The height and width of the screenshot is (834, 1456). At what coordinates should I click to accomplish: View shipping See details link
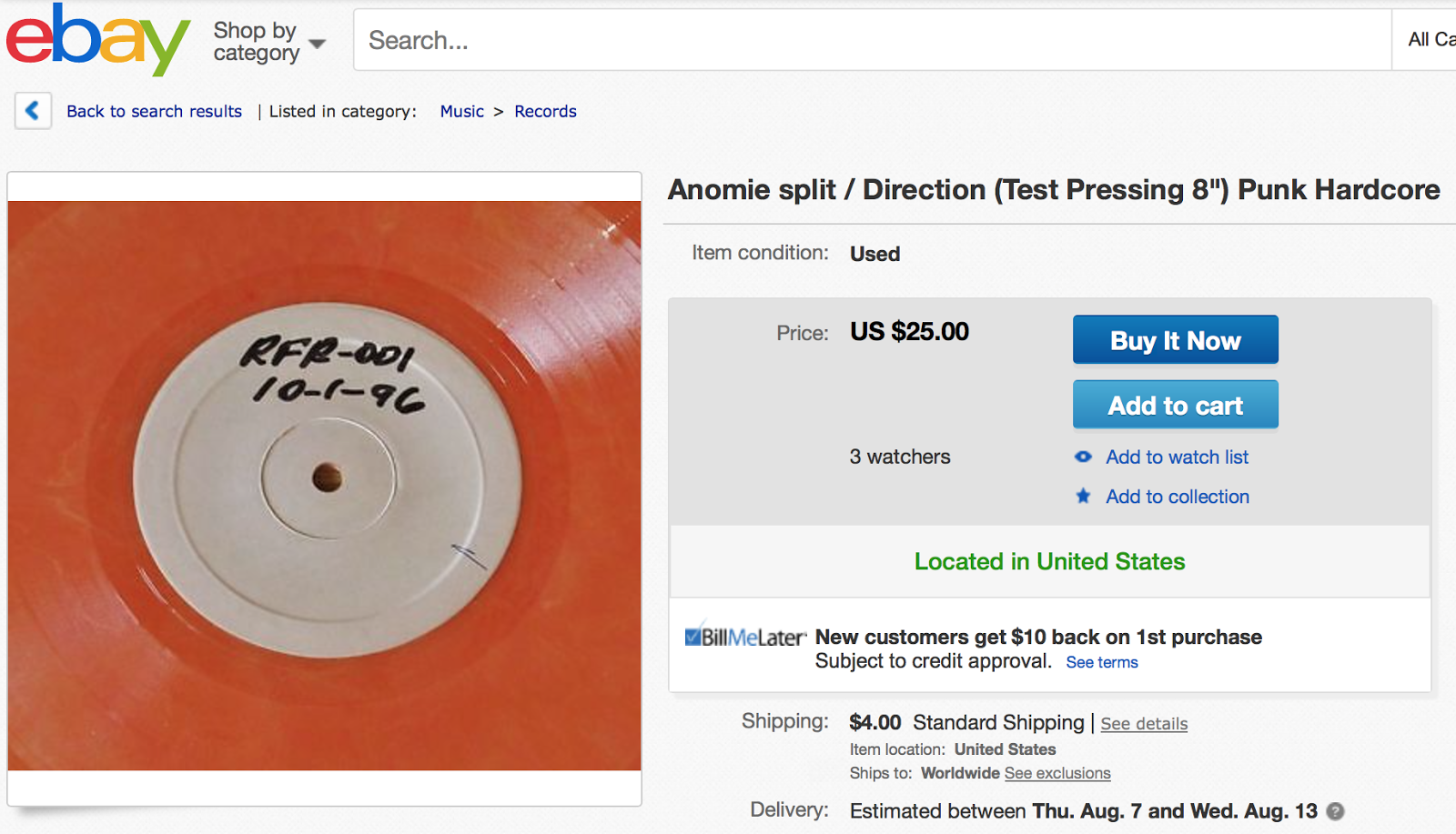coord(1144,724)
